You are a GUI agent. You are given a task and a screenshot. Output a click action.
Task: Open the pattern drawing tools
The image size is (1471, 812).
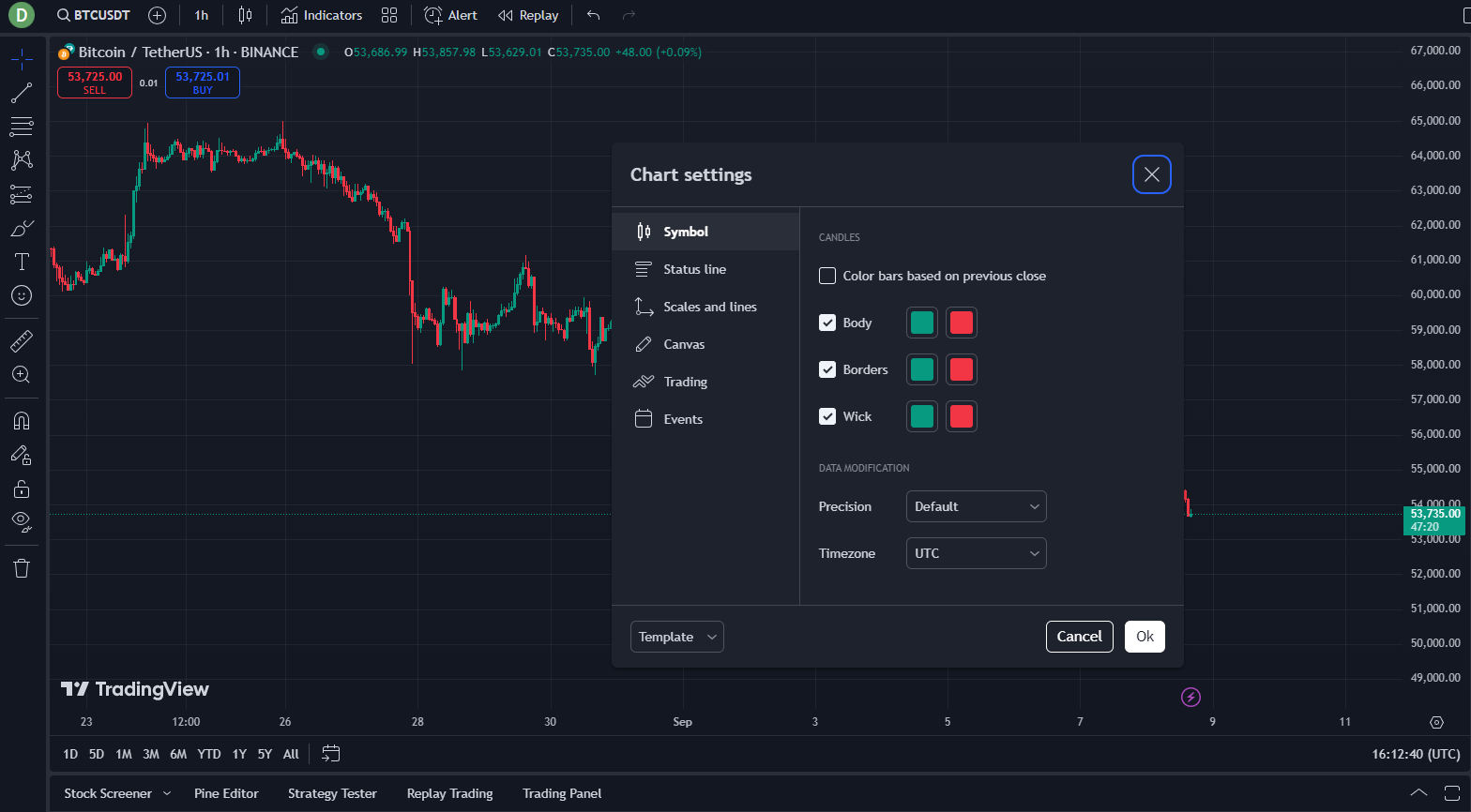point(22,159)
